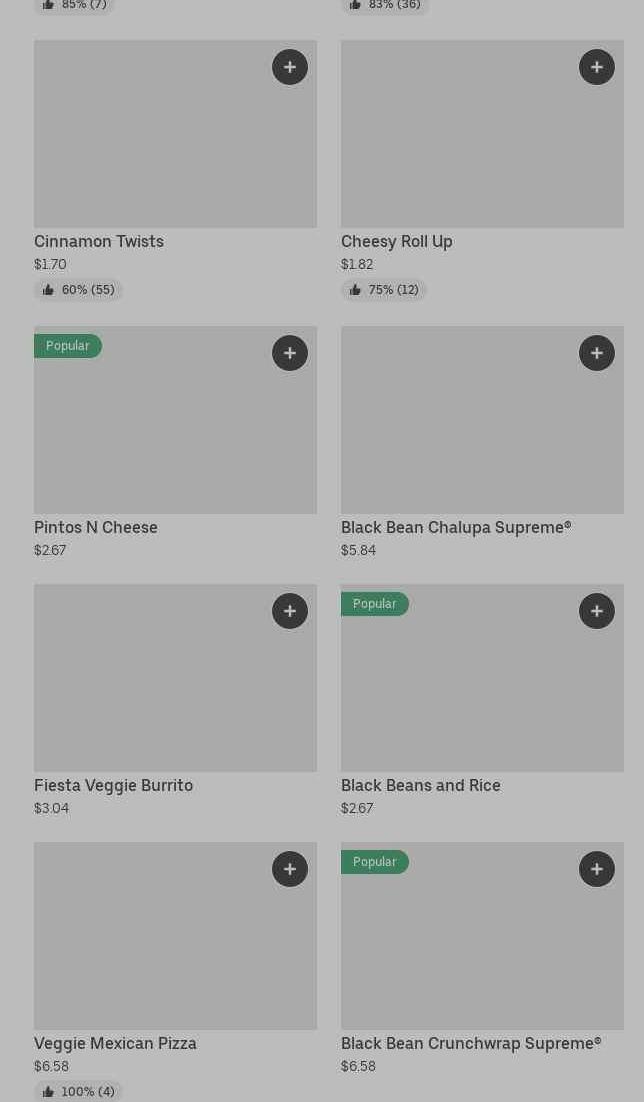
Task: Click the 100% (4) rating badge
Action: coord(78,1091)
